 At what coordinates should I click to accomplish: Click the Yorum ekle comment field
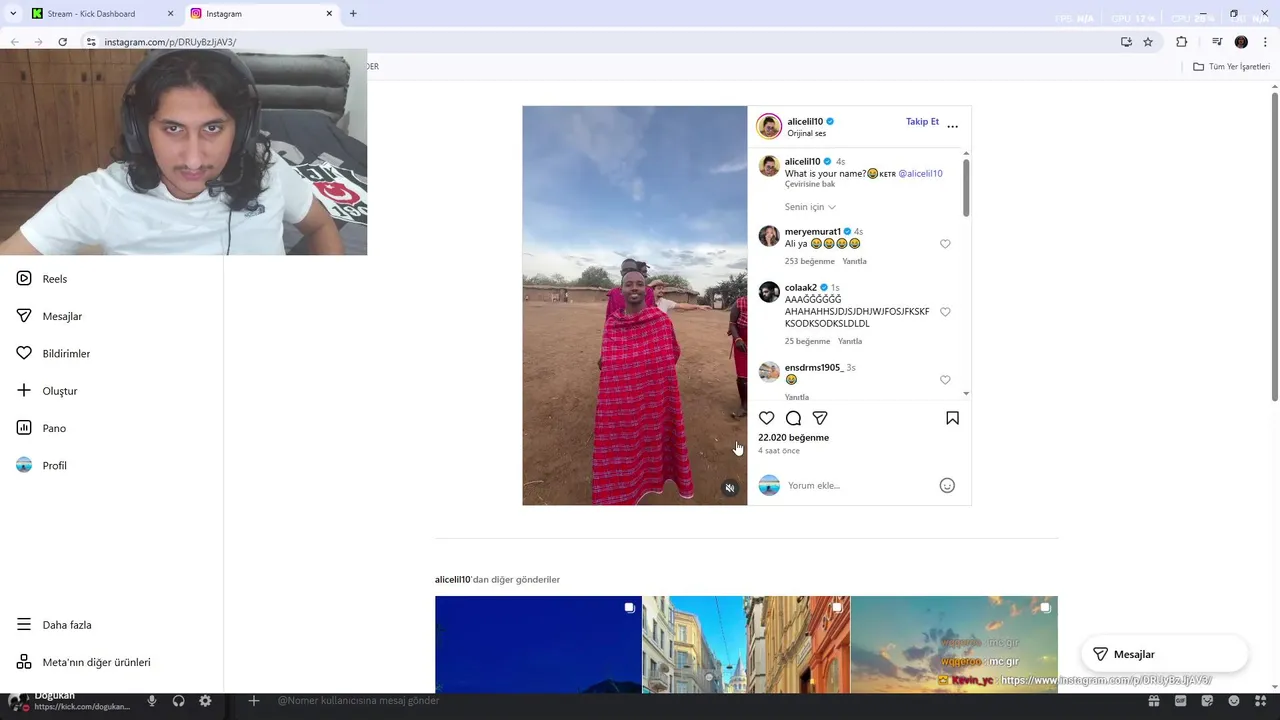pyautogui.click(x=860, y=486)
